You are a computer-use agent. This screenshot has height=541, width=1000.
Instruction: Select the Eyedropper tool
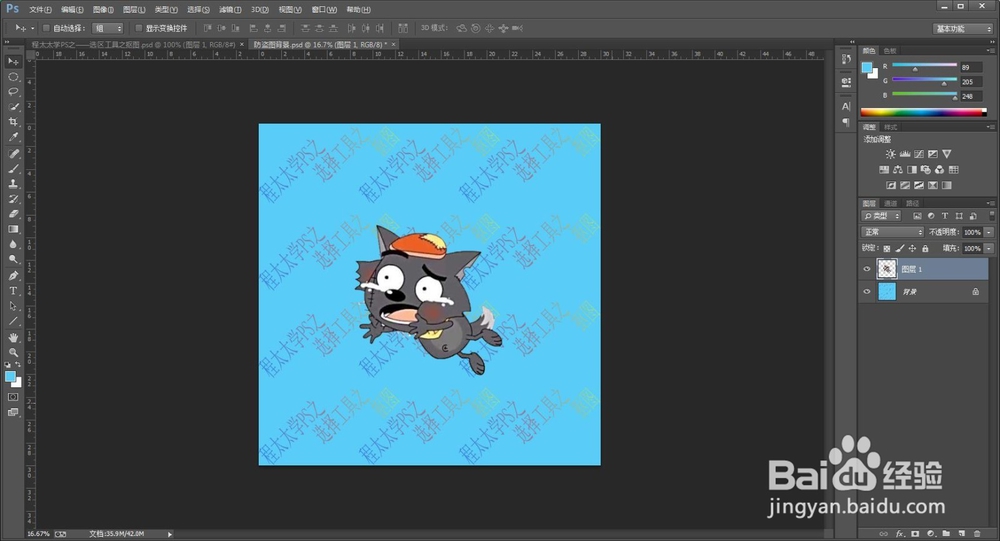[x=13, y=137]
